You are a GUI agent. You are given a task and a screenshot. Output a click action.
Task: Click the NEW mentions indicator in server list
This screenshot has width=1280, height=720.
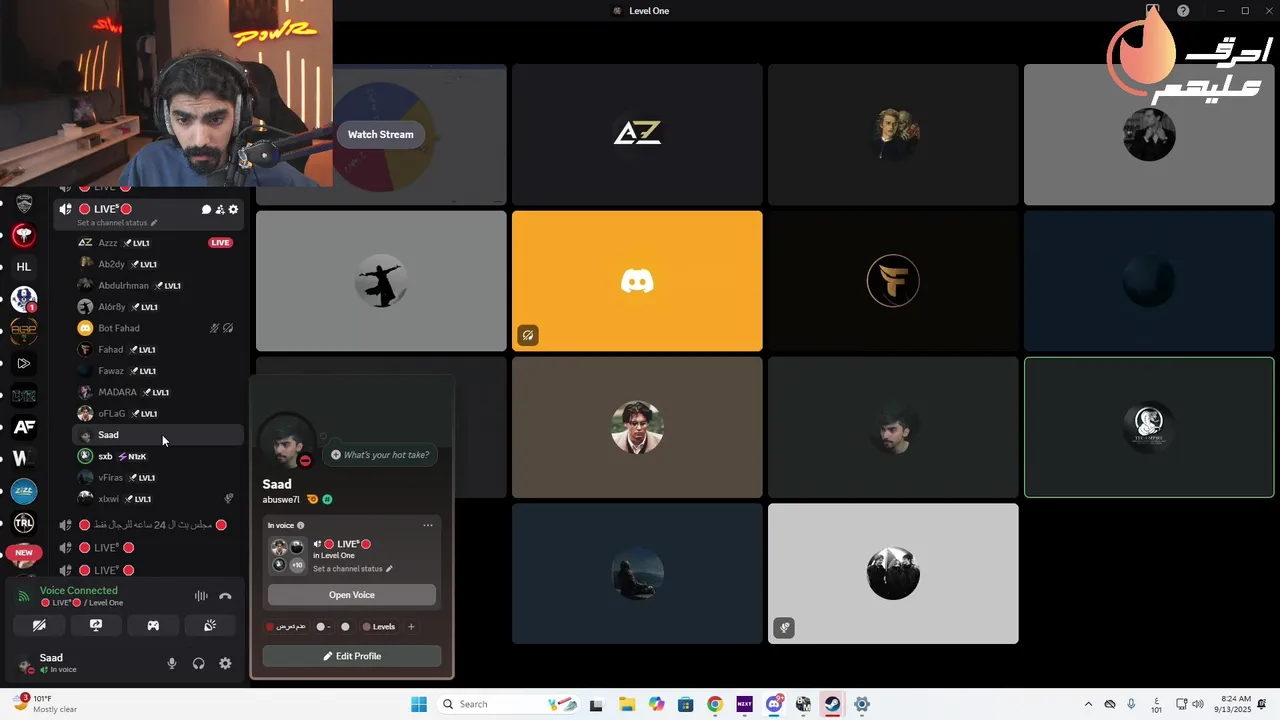(x=24, y=552)
